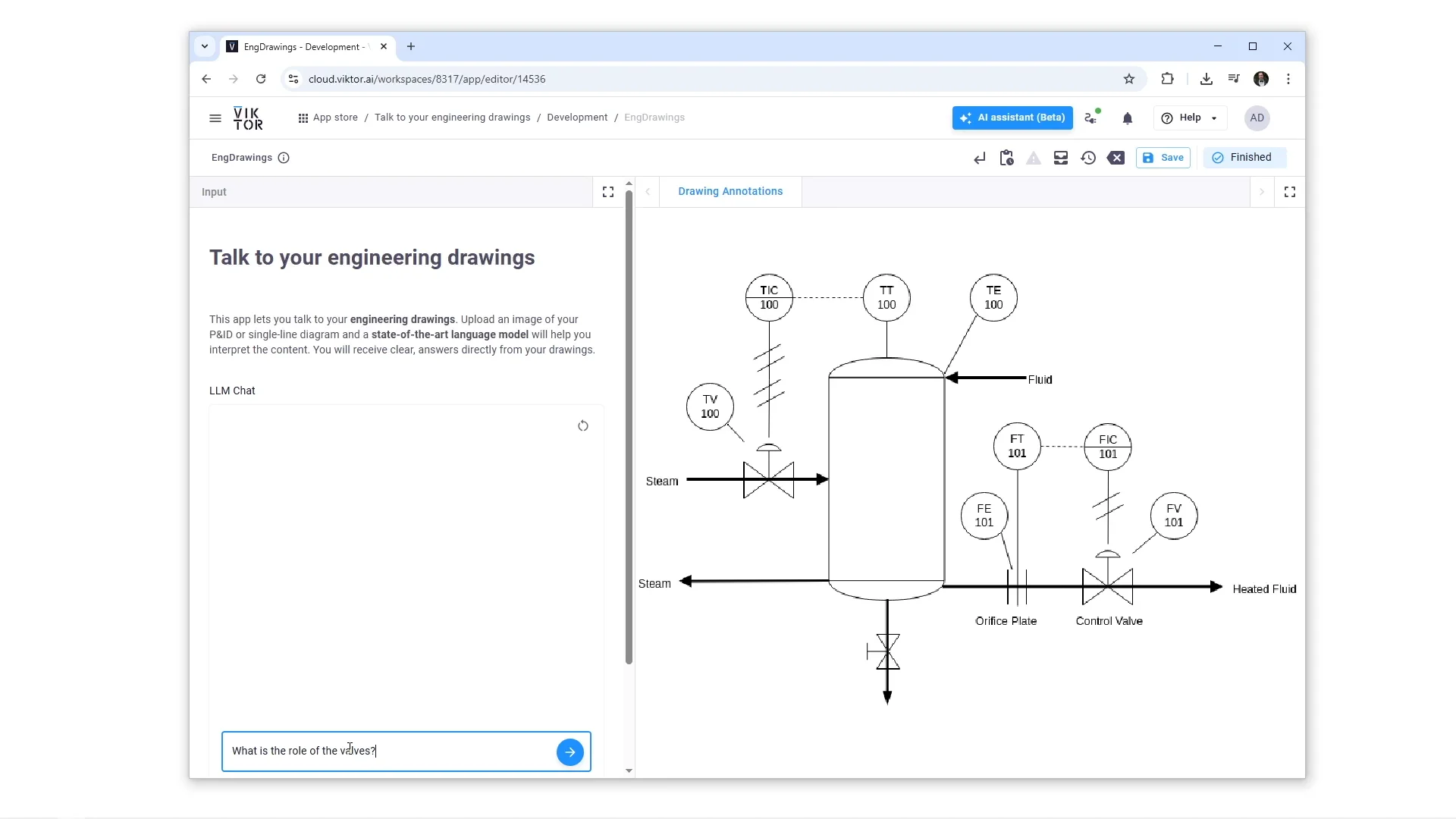Open the revision history clock icon
The width and height of the screenshot is (1456, 819).
pyautogui.click(x=1088, y=158)
